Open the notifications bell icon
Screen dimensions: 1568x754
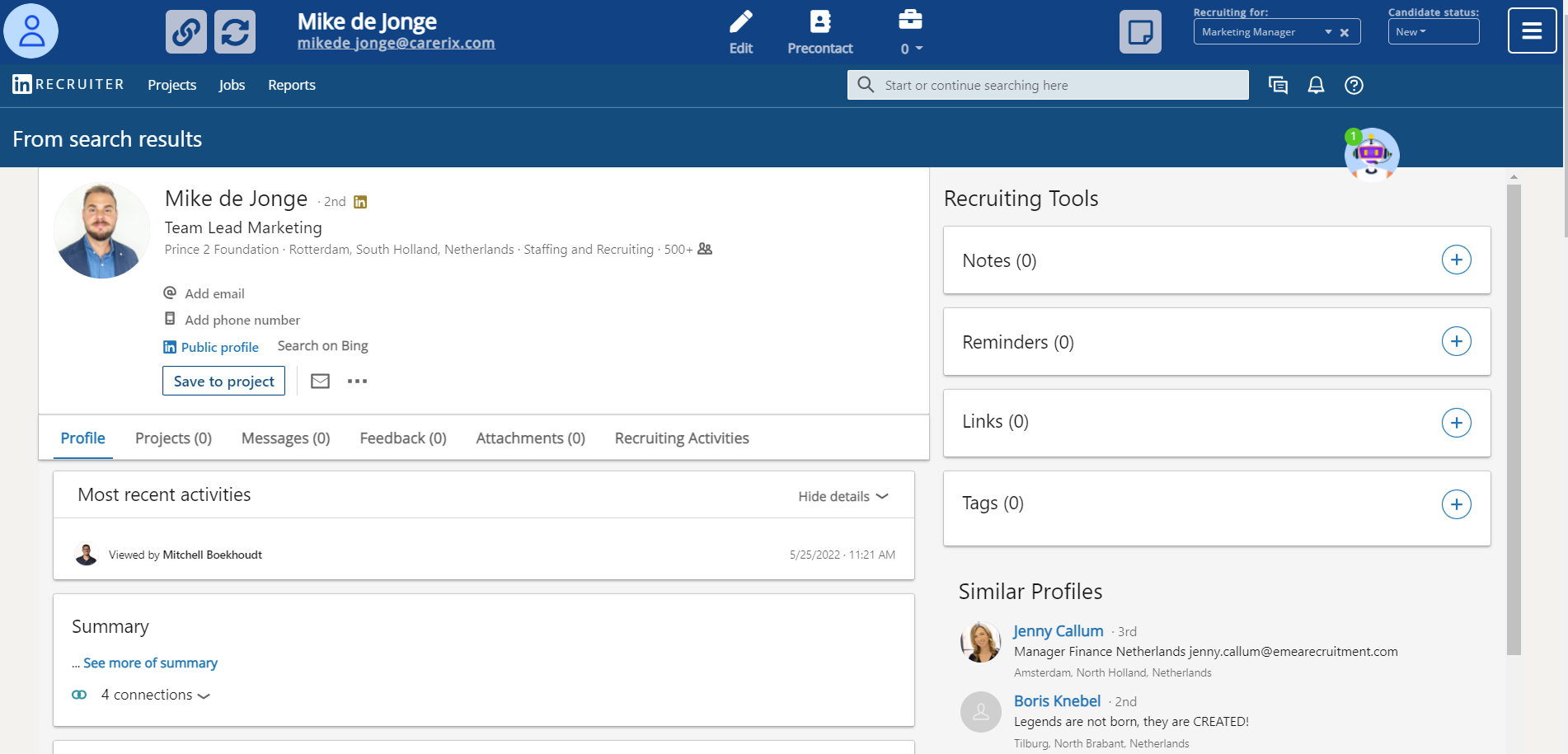pyautogui.click(x=1316, y=85)
